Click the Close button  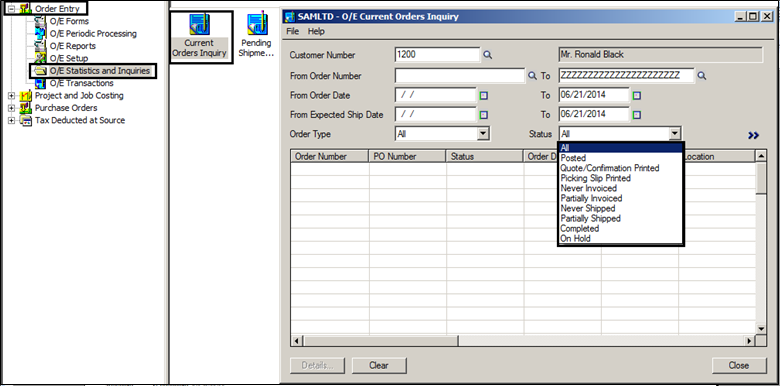click(739, 365)
